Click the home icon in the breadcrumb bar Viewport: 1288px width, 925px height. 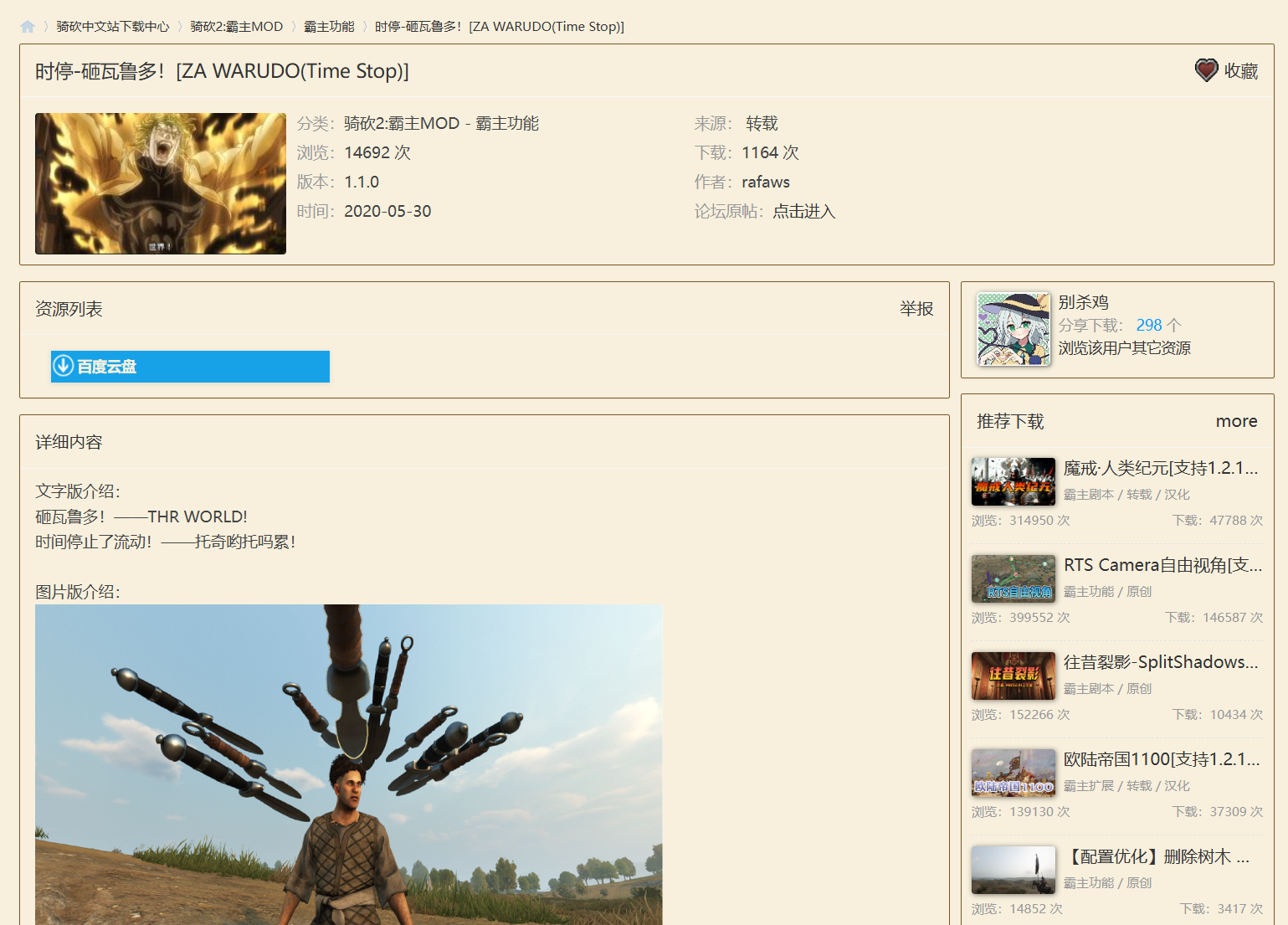coord(28,26)
